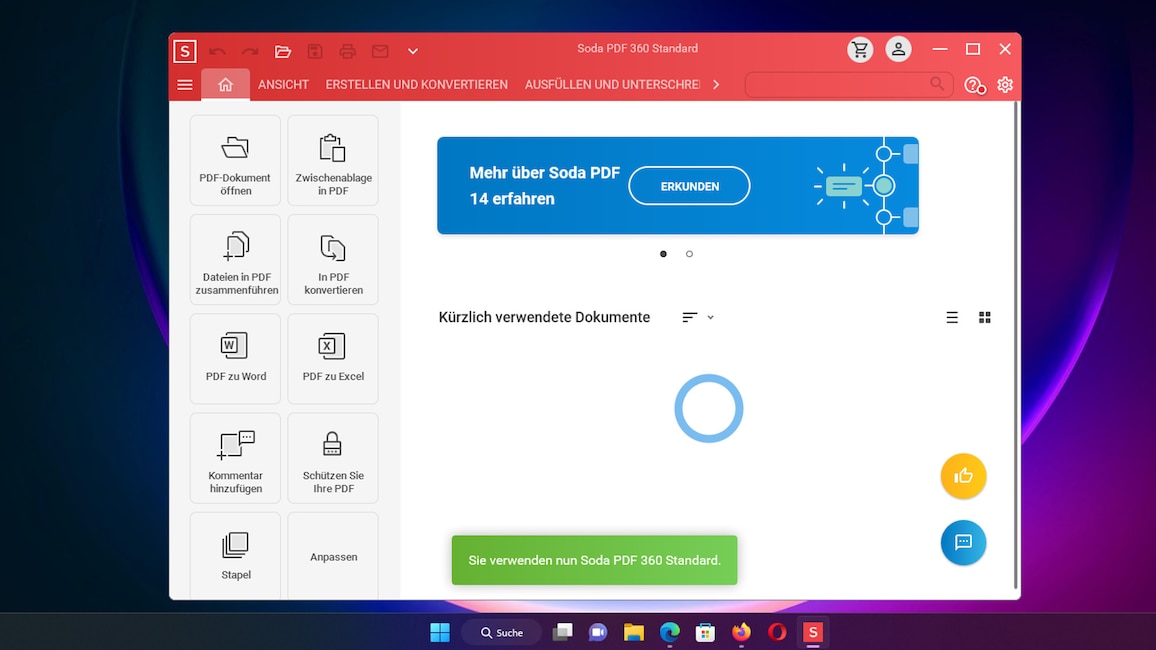Start PDF zu Excel conversion
This screenshot has height=650, width=1156.
[x=332, y=359]
